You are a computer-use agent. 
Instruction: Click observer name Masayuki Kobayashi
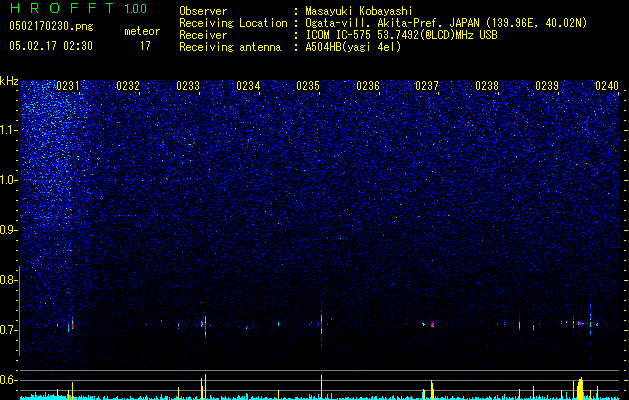click(x=359, y=11)
